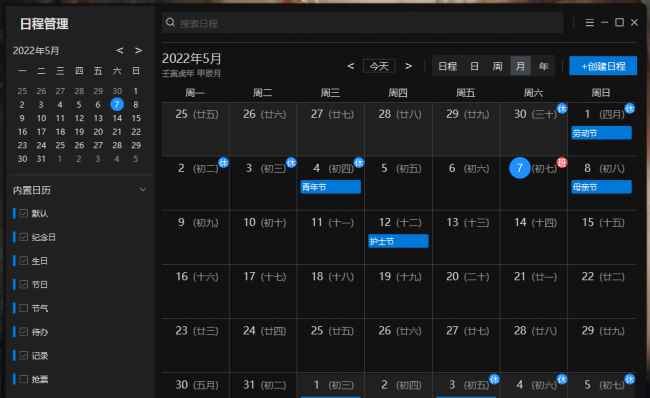Click the 休 badge on April 30
650x398 pixels.
(x=562, y=109)
